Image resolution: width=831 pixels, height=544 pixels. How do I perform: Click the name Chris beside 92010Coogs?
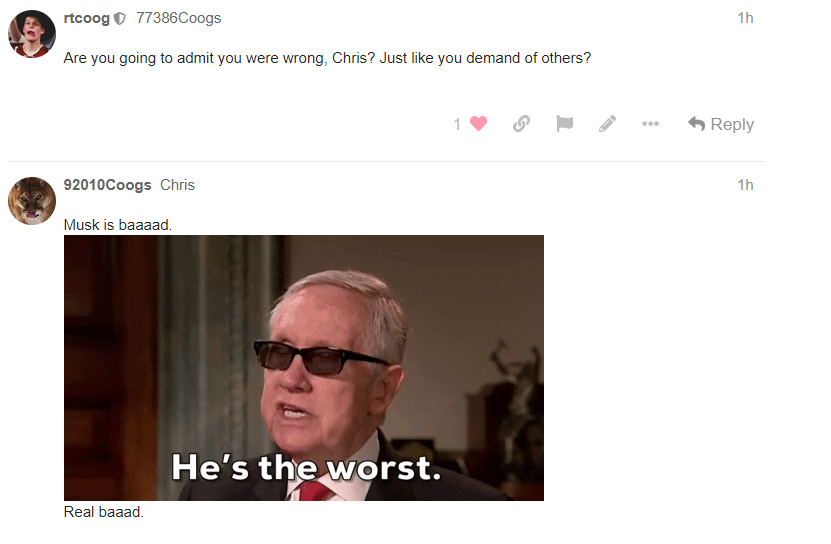pos(178,185)
